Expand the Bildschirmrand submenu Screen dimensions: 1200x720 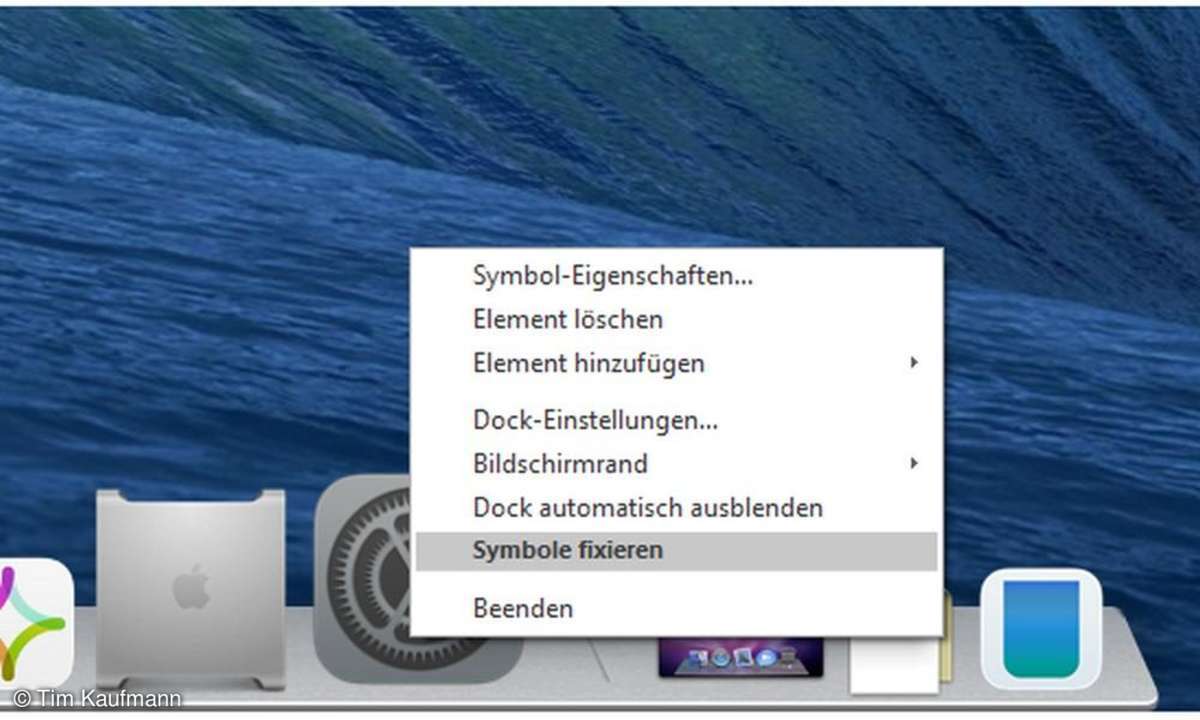pos(676,464)
